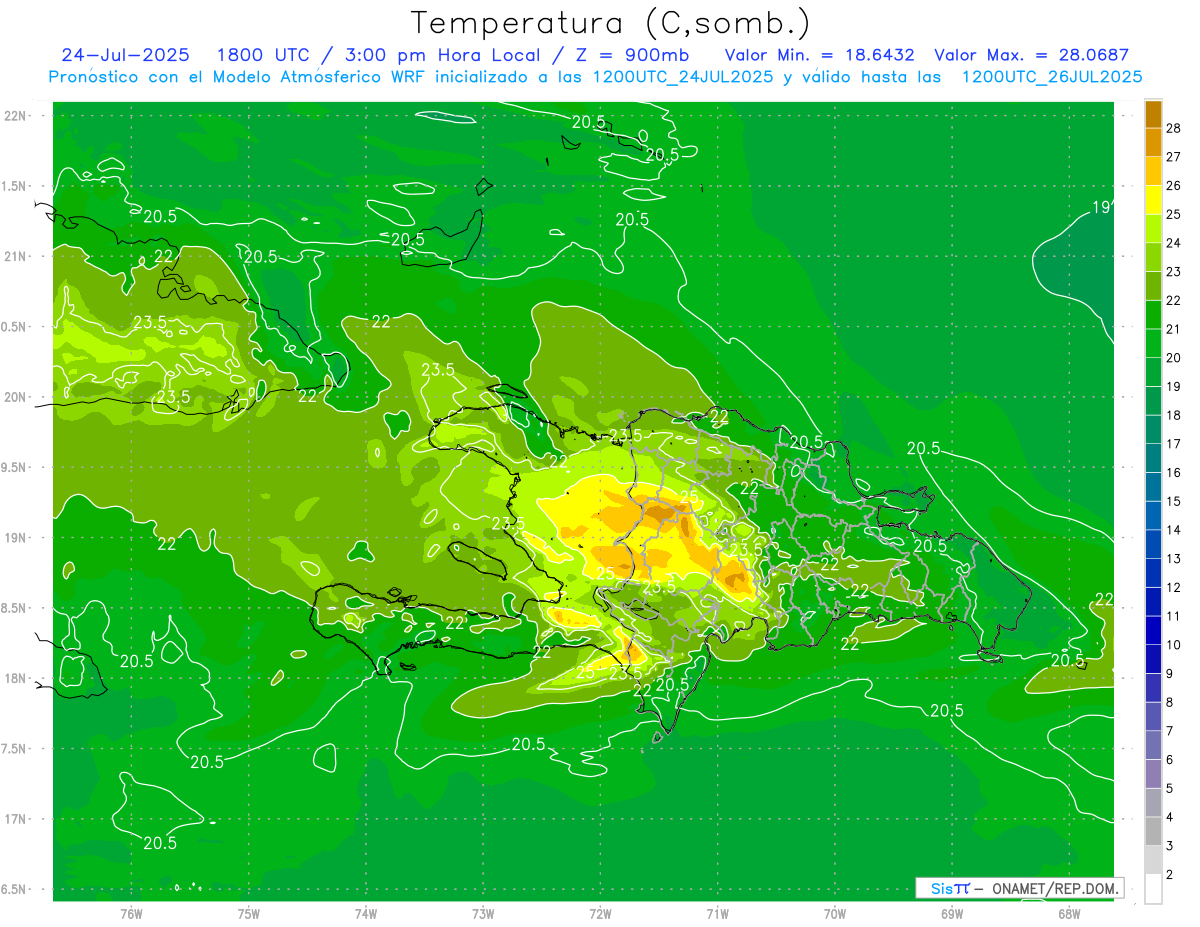Click the "20N" latitude axis label
This screenshot has width=1200, height=927.
15,397
